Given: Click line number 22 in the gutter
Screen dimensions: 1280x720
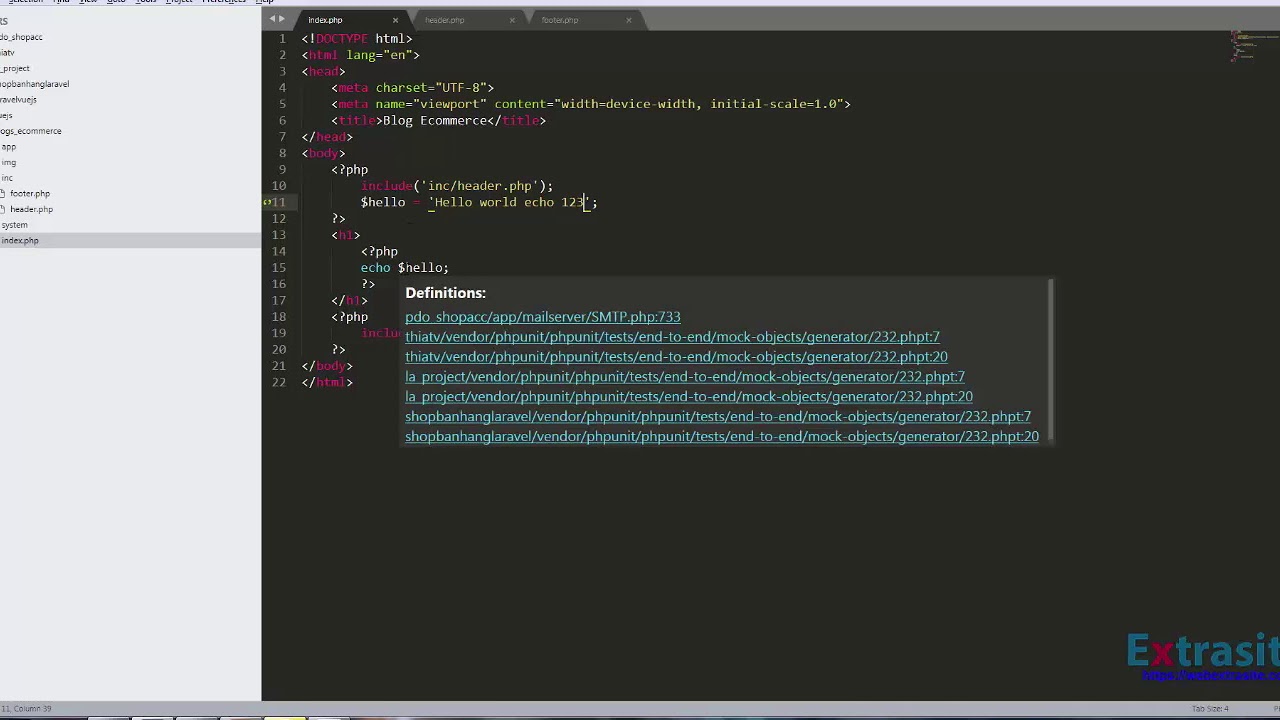Looking at the screenshot, I should [x=279, y=382].
